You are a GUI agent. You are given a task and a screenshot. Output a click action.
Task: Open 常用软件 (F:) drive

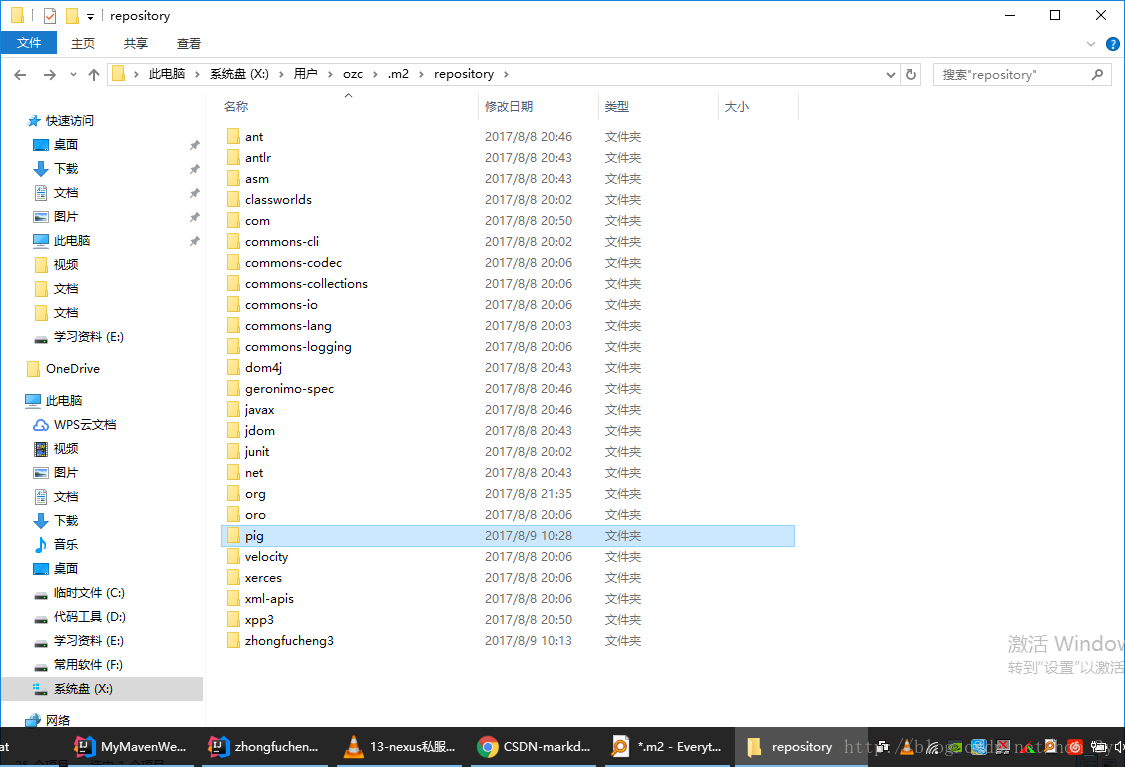point(88,664)
